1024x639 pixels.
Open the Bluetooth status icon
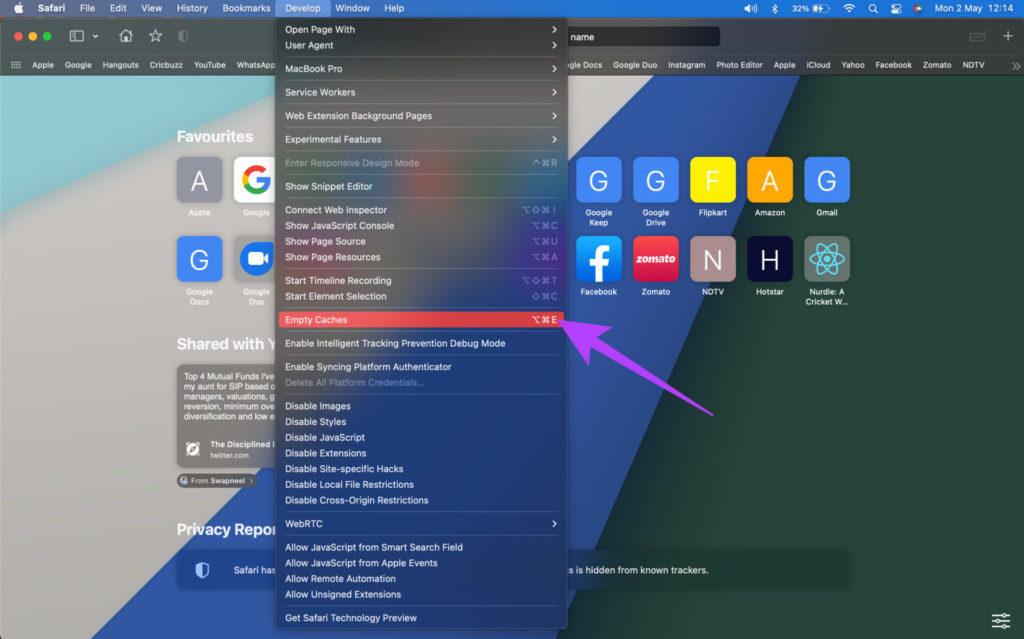775,8
